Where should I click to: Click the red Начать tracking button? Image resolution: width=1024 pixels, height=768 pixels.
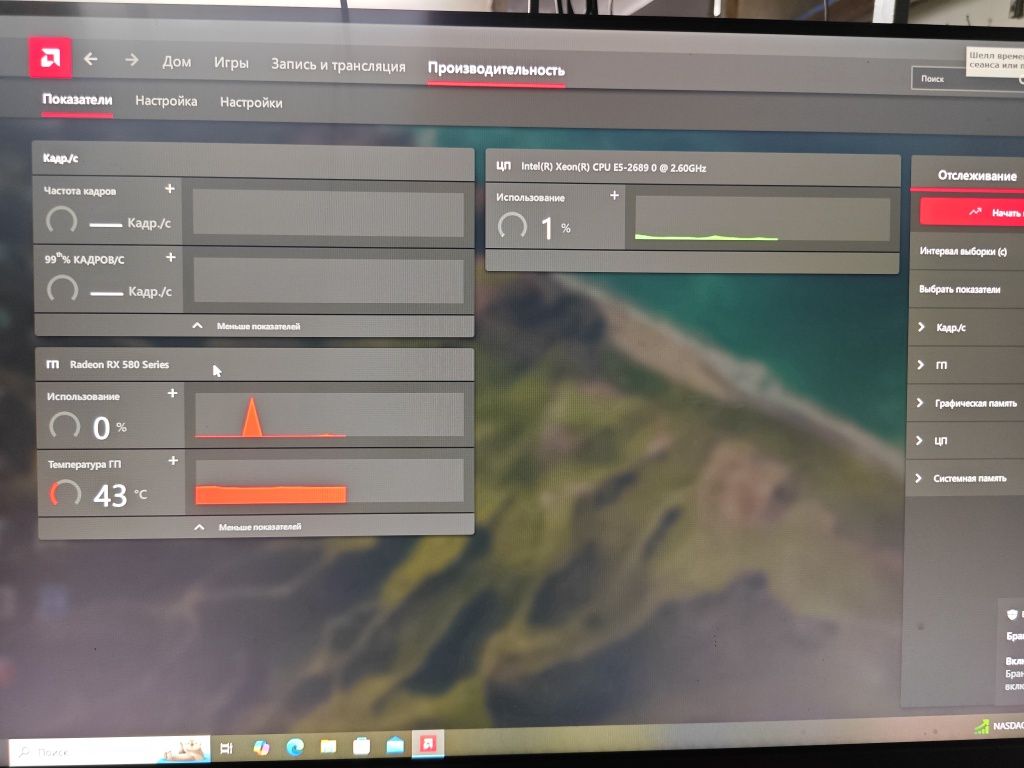972,212
